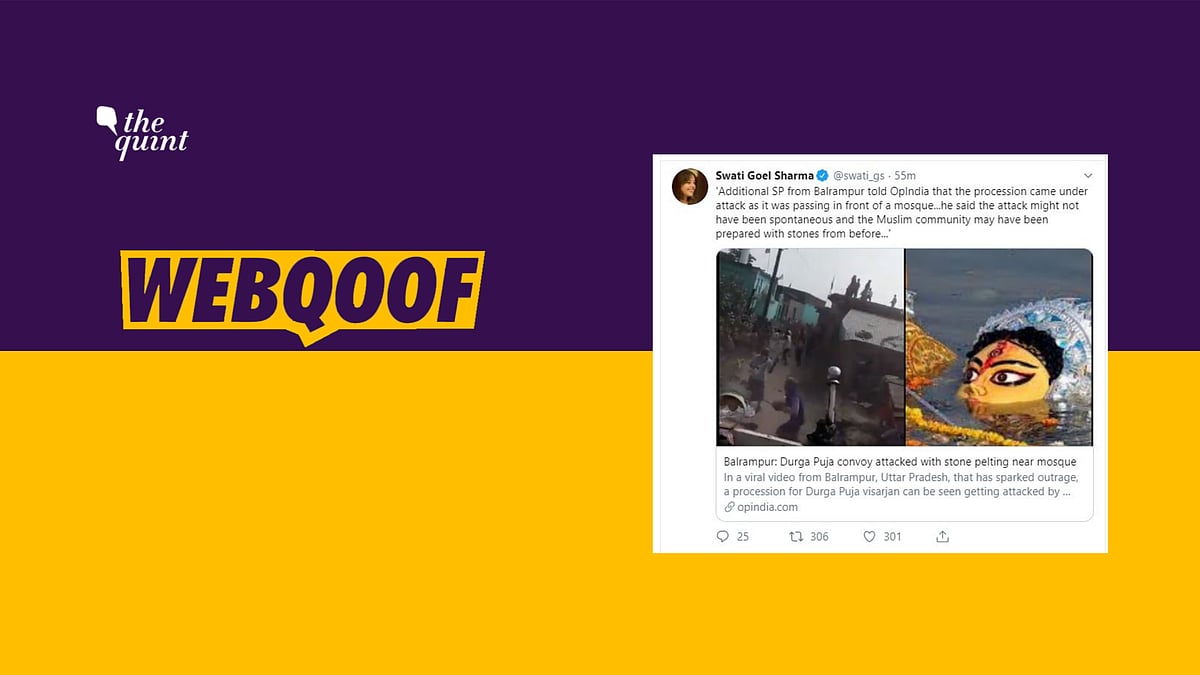Image resolution: width=1200 pixels, height=675 pixels.
Task: Click the 306 retweet count
Action: [819, 537]
